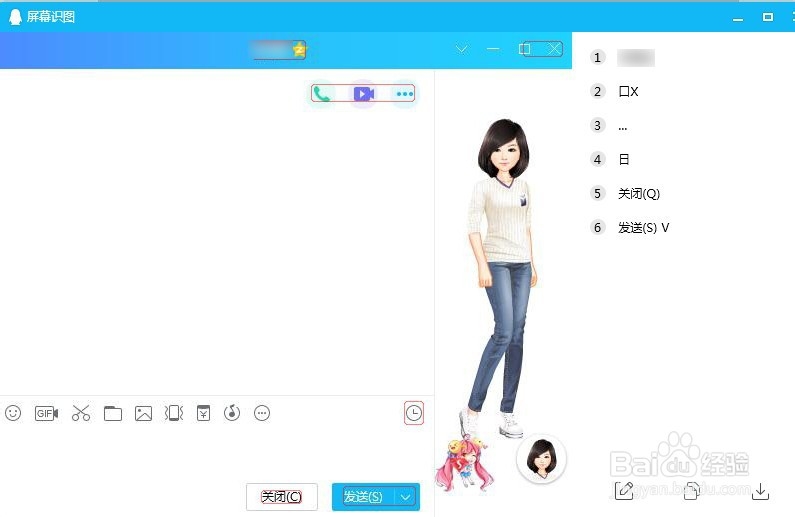Download the recognized text results
The width and height of the screenshot is (795, 517).
760,491
